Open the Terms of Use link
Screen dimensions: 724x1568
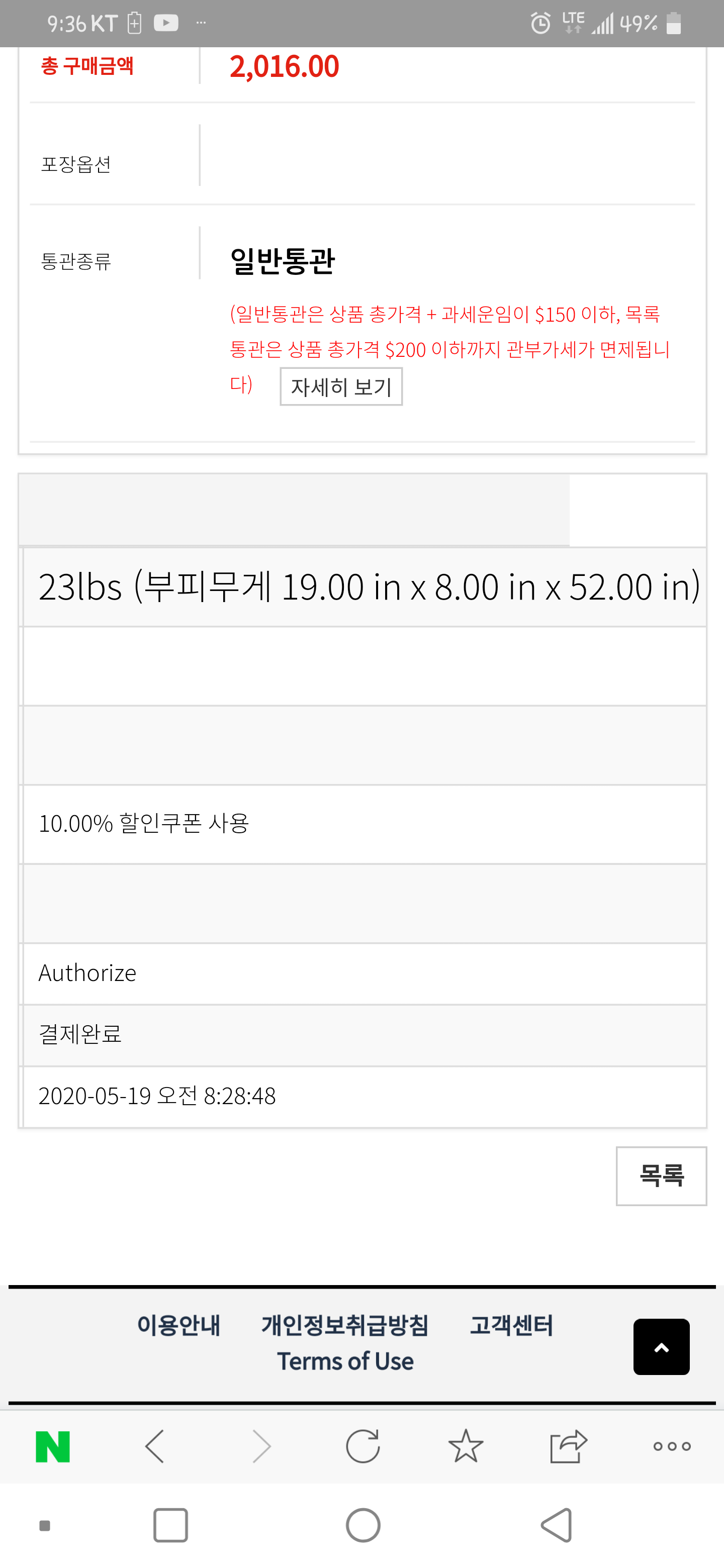345,1361
